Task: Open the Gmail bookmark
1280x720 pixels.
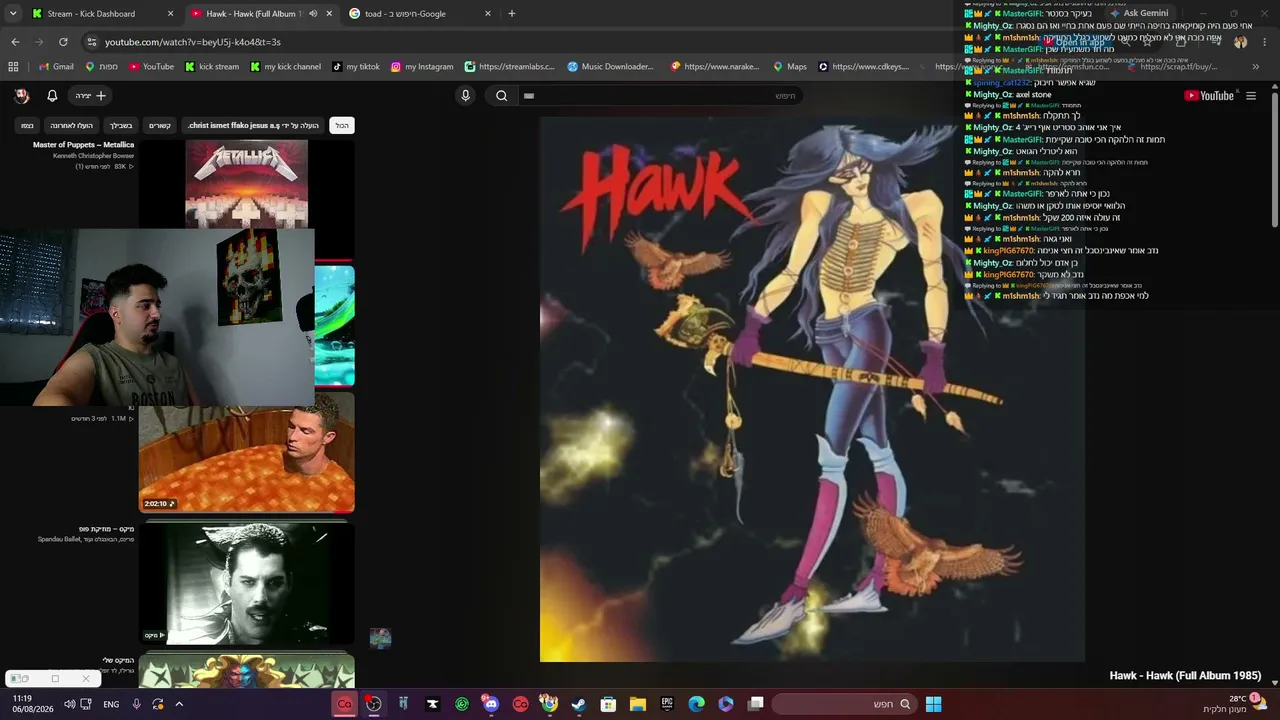Action: point(55,67)
